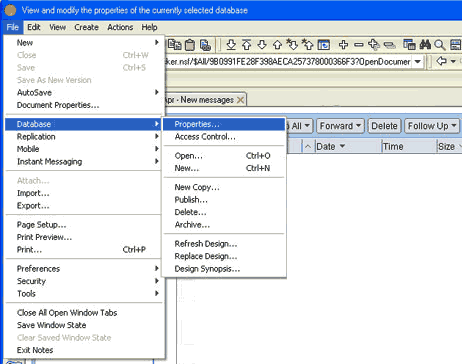Screen dimensions: 462x364
Task: Click the plain up arrow navigation icon
Action: [x=277, y=44]
